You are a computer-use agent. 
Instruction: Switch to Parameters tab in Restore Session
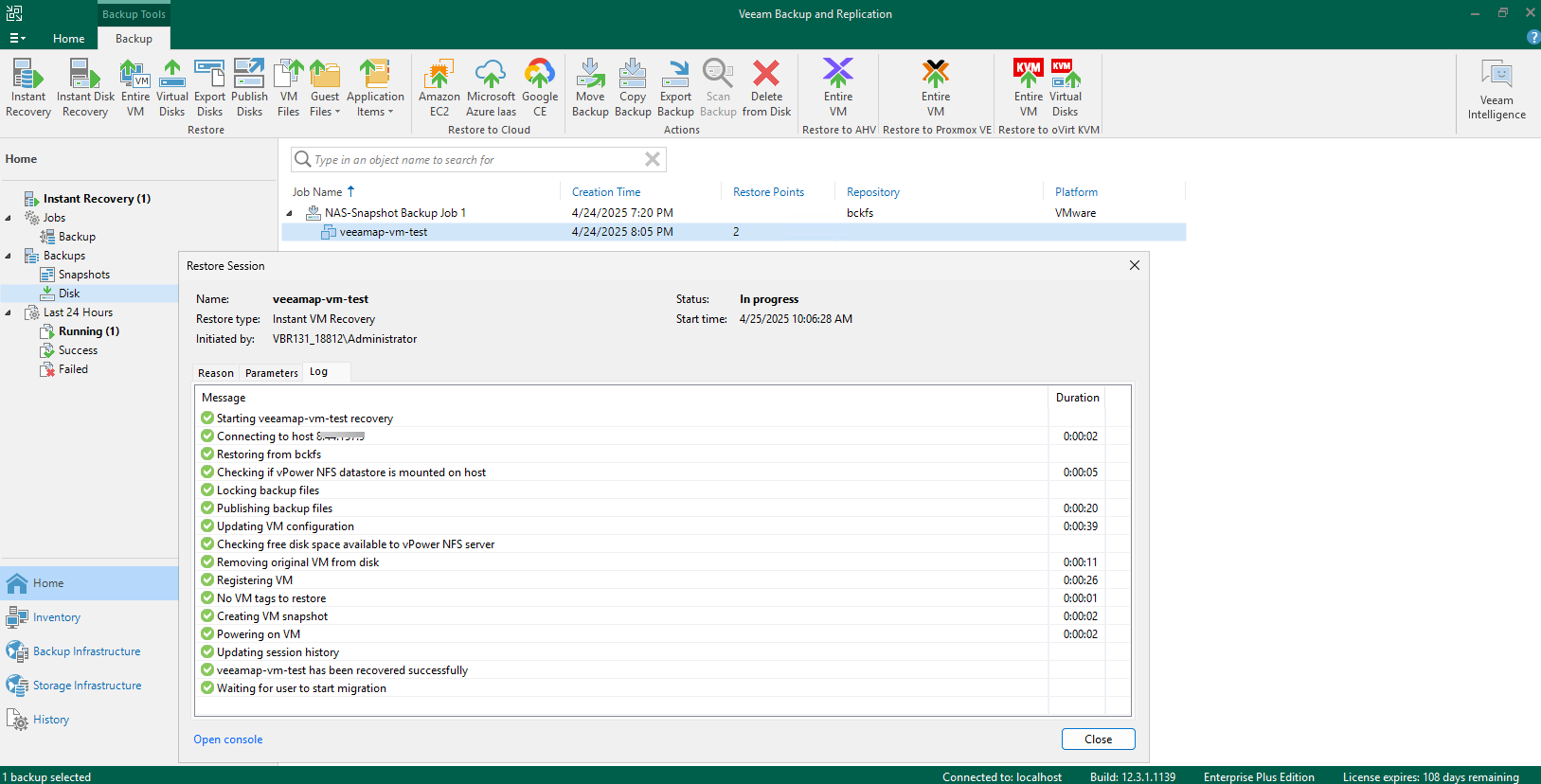tap(271, 373)
